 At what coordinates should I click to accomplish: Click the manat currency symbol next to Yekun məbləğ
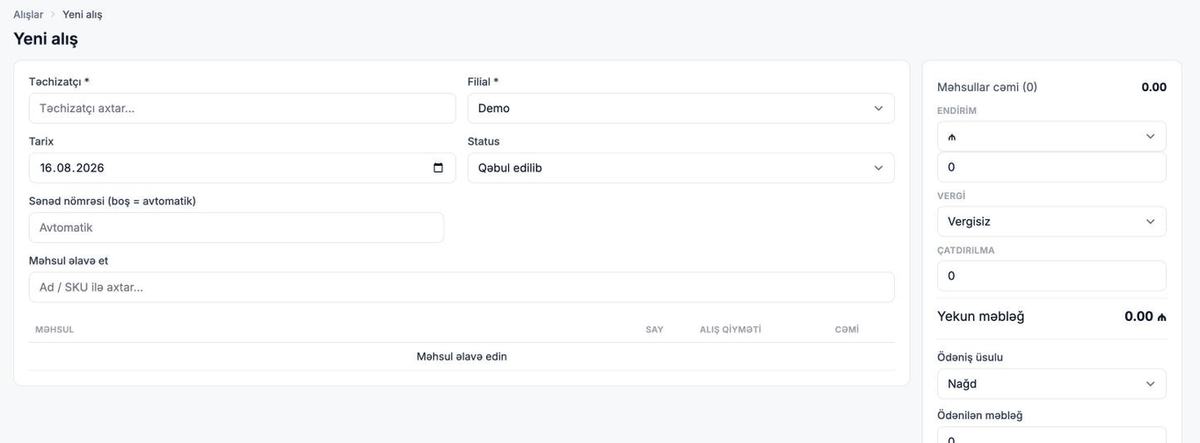1162,317
